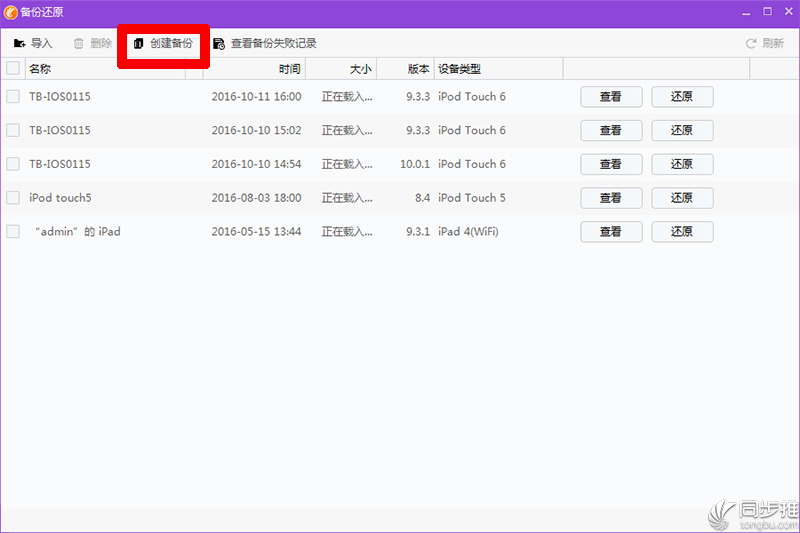Click the date 2016-10-10 14:54
Viewport: 800px width, 533px height.
pos(256,164)
